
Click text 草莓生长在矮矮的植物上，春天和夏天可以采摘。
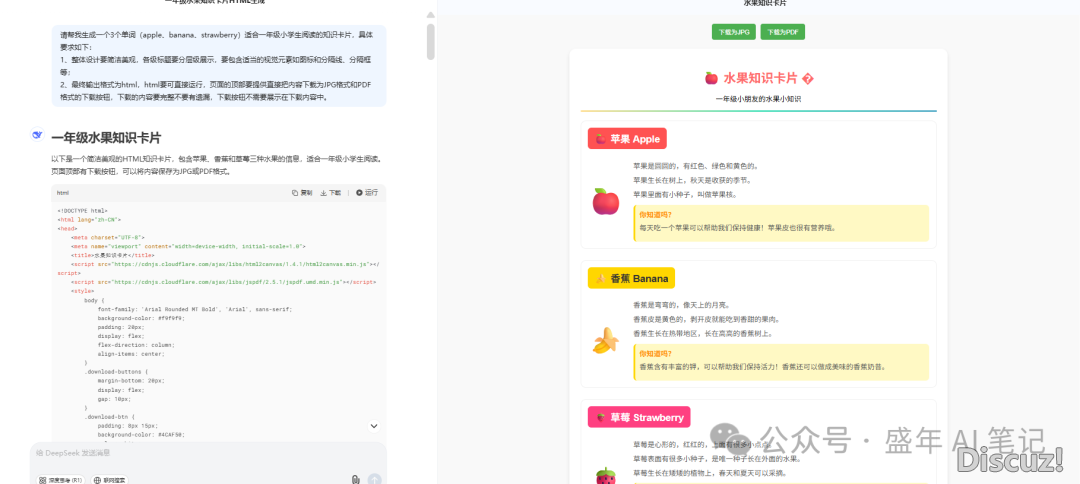click(710, 474)
